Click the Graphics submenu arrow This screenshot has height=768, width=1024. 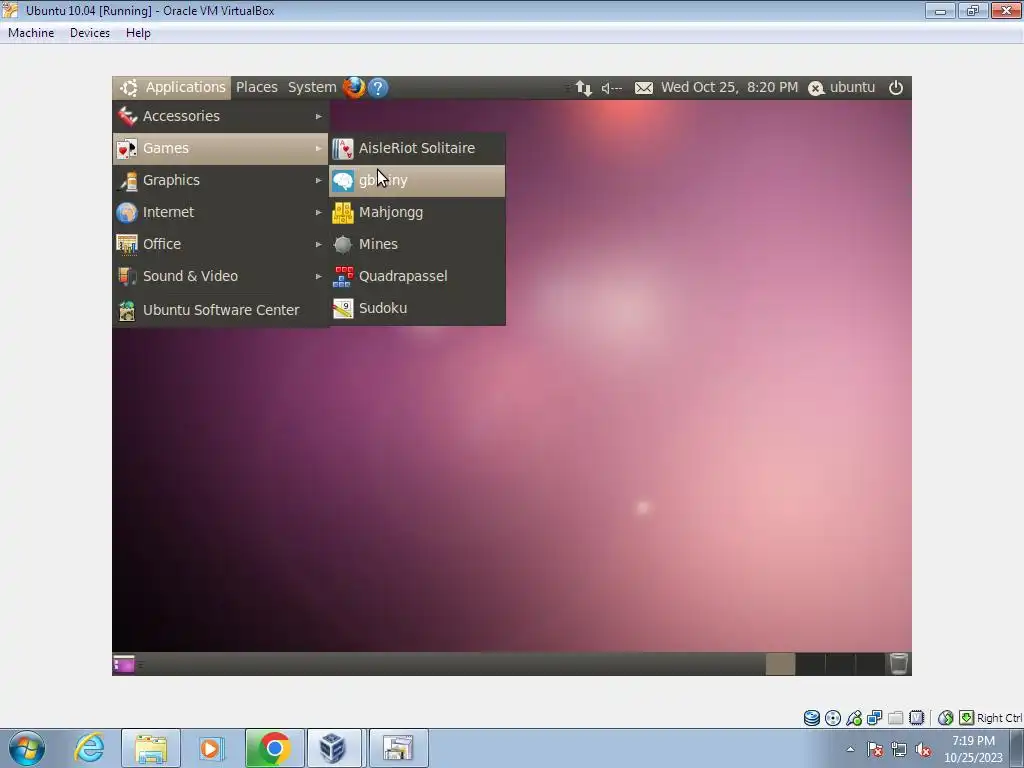[x=319, y=180]
